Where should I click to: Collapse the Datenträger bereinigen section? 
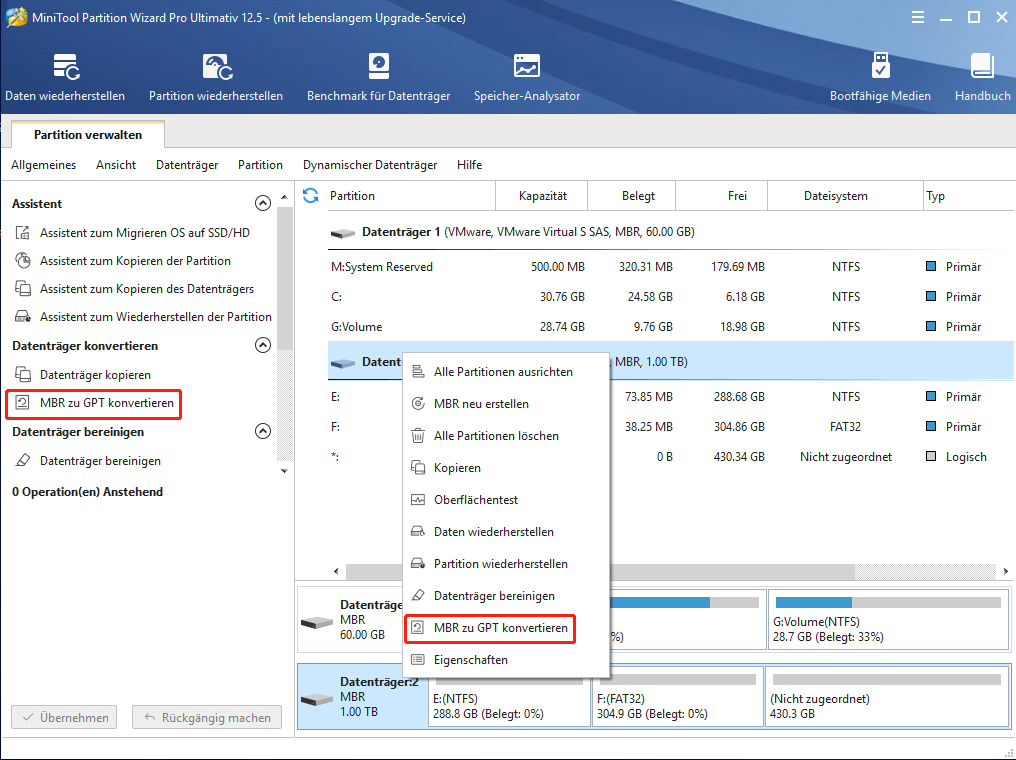click(x=262, y=430)
